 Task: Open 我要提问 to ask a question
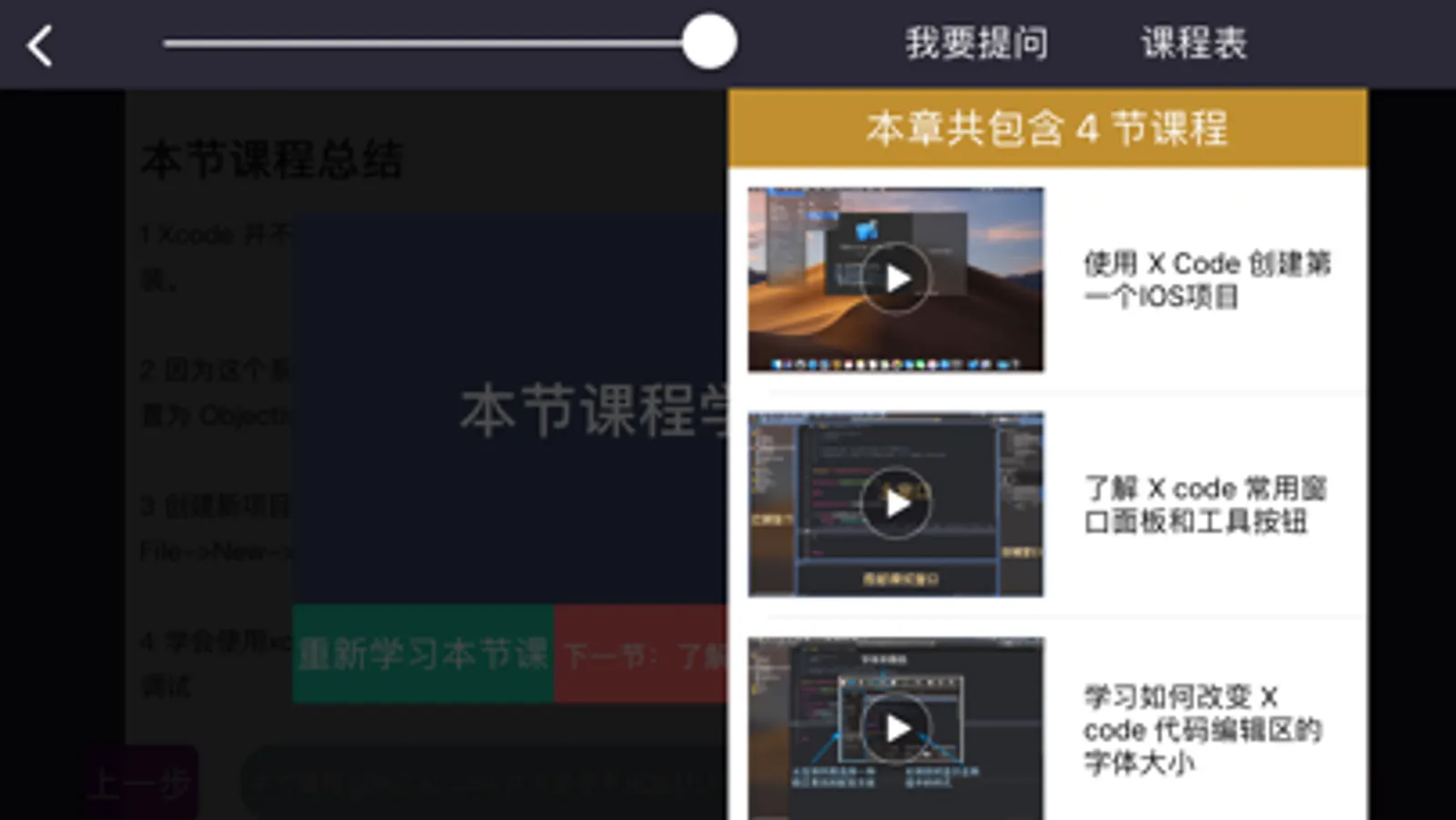coord(976,43)
